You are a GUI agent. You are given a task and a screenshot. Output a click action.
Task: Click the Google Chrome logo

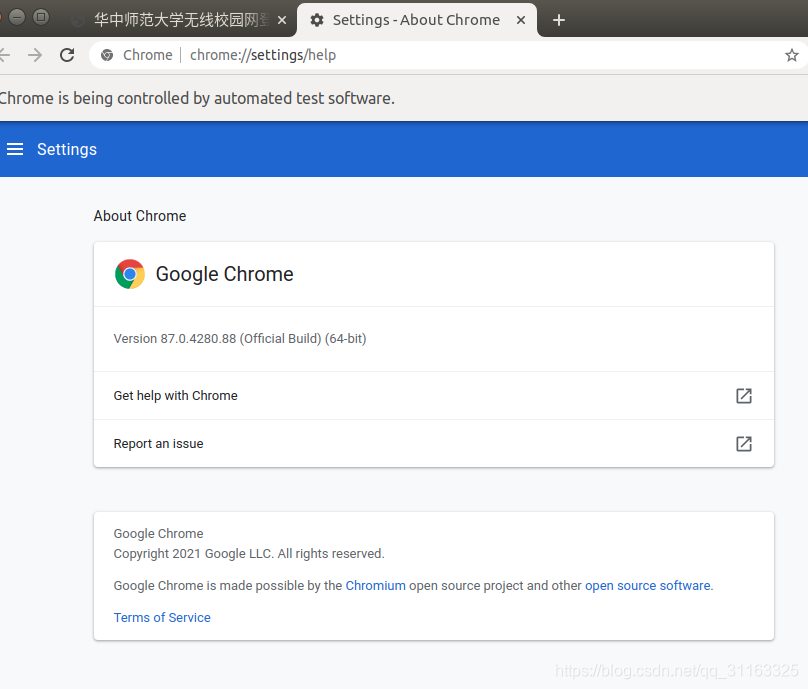(130, 274)
